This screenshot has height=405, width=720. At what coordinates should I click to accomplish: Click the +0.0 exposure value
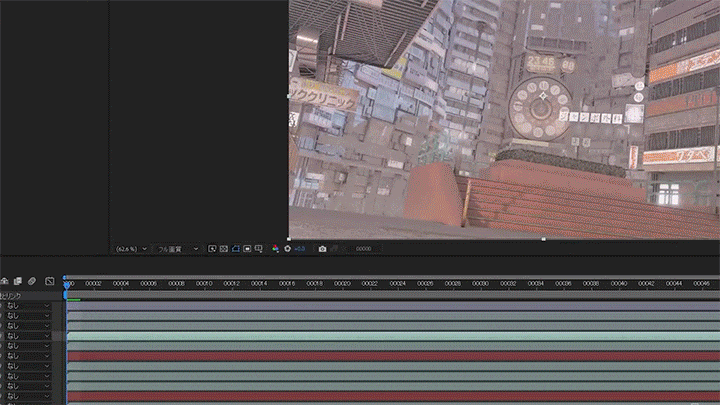300,249
